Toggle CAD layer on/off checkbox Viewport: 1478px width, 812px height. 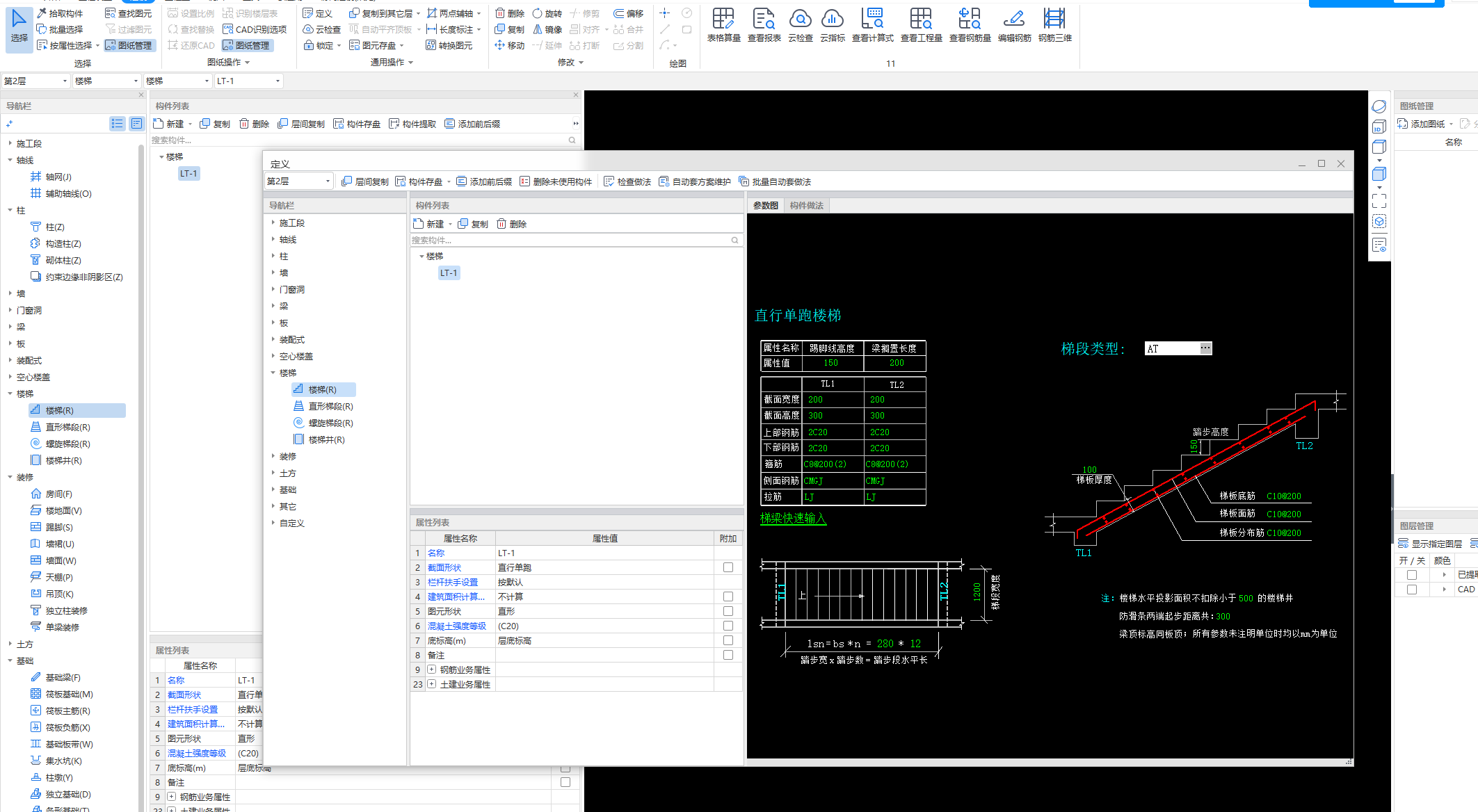(1412, 590)
